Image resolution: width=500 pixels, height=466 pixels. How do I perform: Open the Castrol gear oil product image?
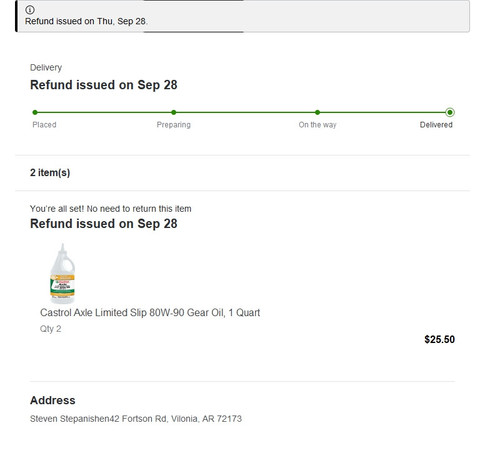[x=62, y=273]
